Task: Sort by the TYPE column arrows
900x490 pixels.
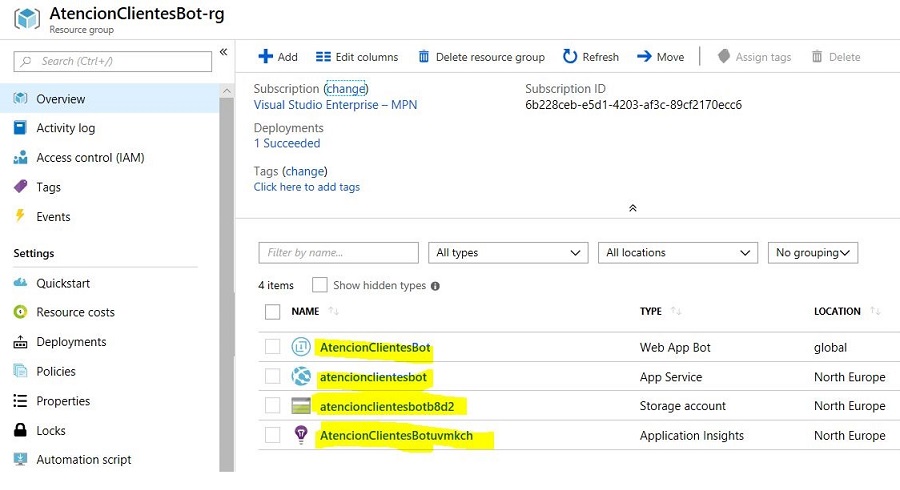Action: 676,311
